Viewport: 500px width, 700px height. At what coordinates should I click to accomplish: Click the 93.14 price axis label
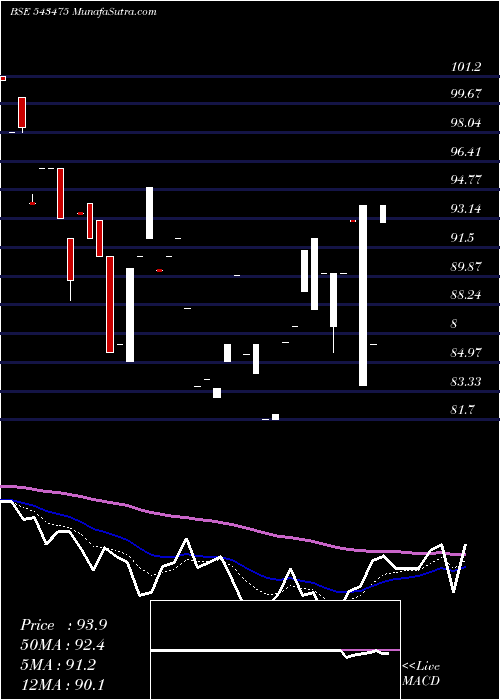[x=466, y=208]
